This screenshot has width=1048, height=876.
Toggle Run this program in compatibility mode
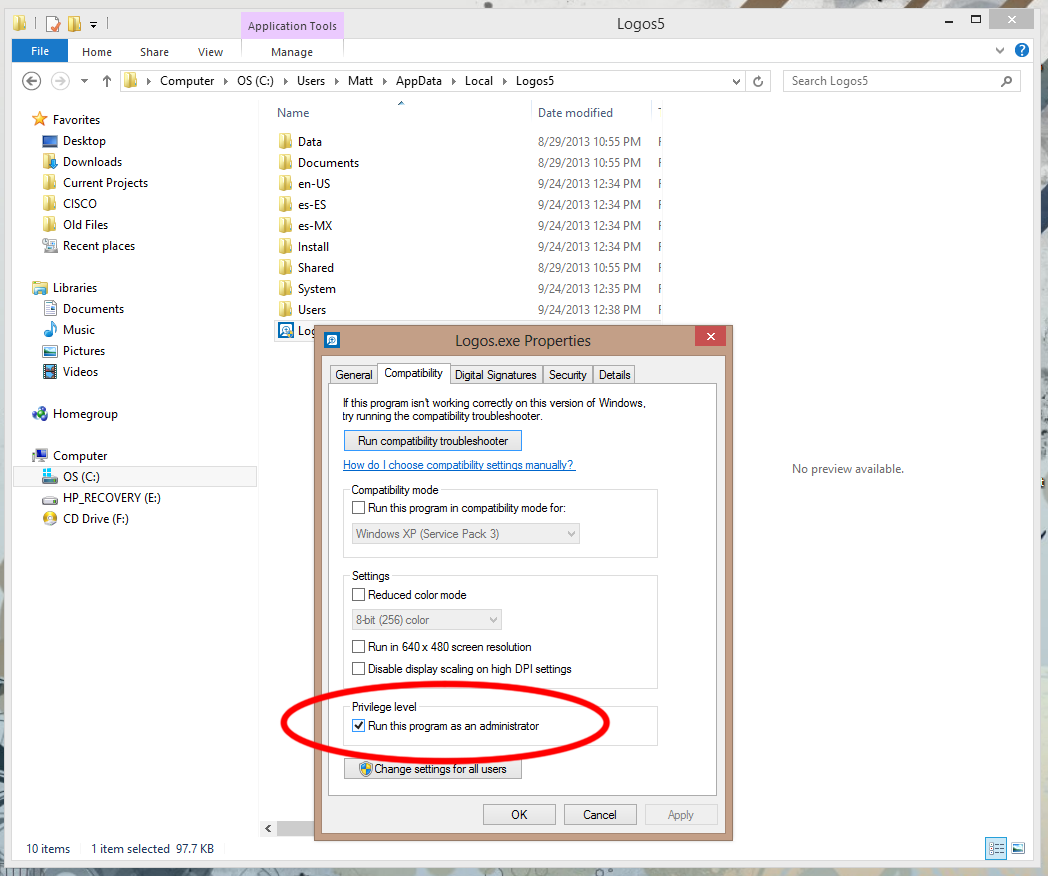point(359,508)
